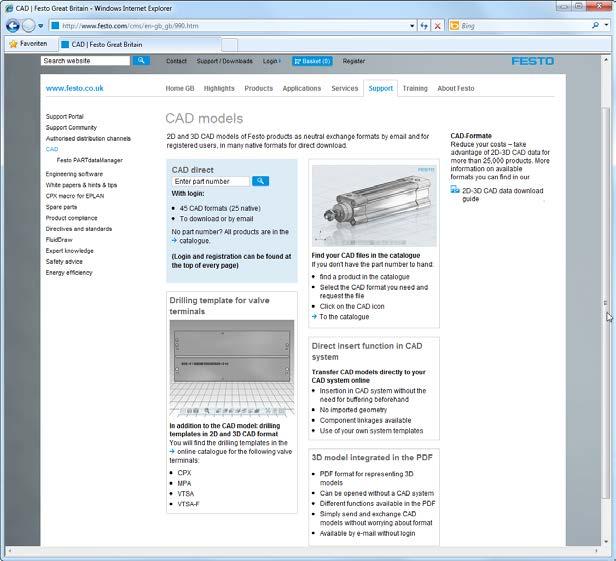Follow the catalogue link in CAD direct
This screenshot has height=561, width=616.
pyautogui.click(x=195, y=241)
